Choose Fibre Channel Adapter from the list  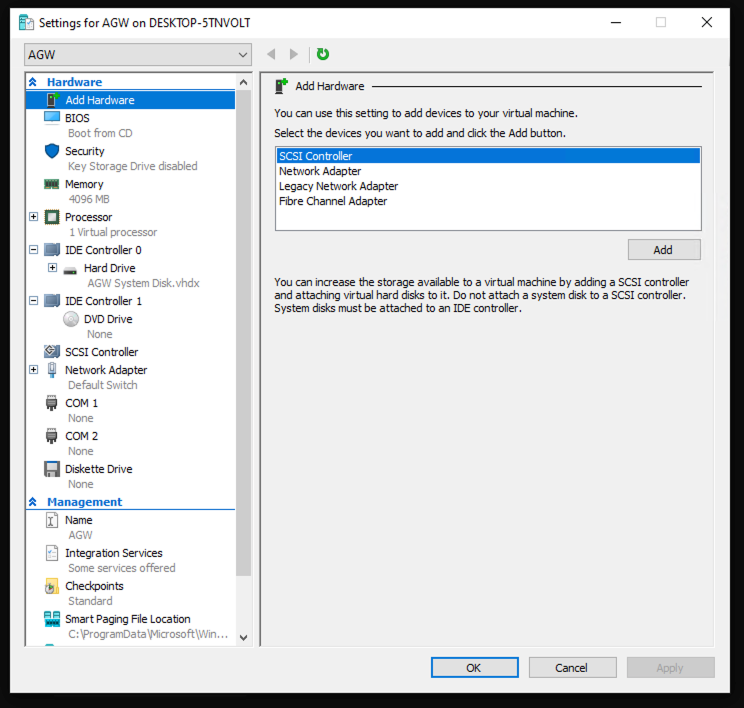(x=333, y=201)
